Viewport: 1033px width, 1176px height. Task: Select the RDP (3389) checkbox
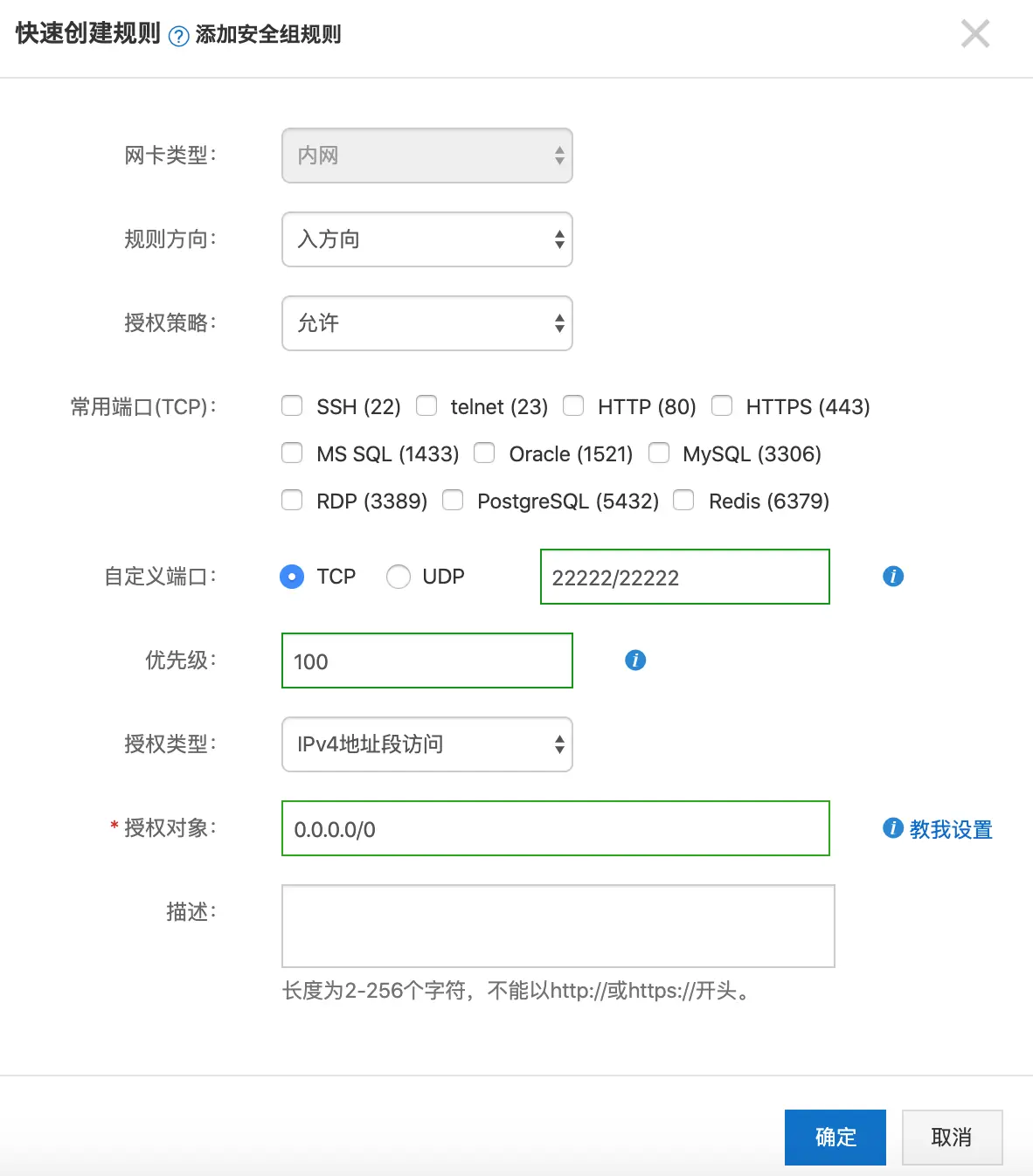(292, 500)
